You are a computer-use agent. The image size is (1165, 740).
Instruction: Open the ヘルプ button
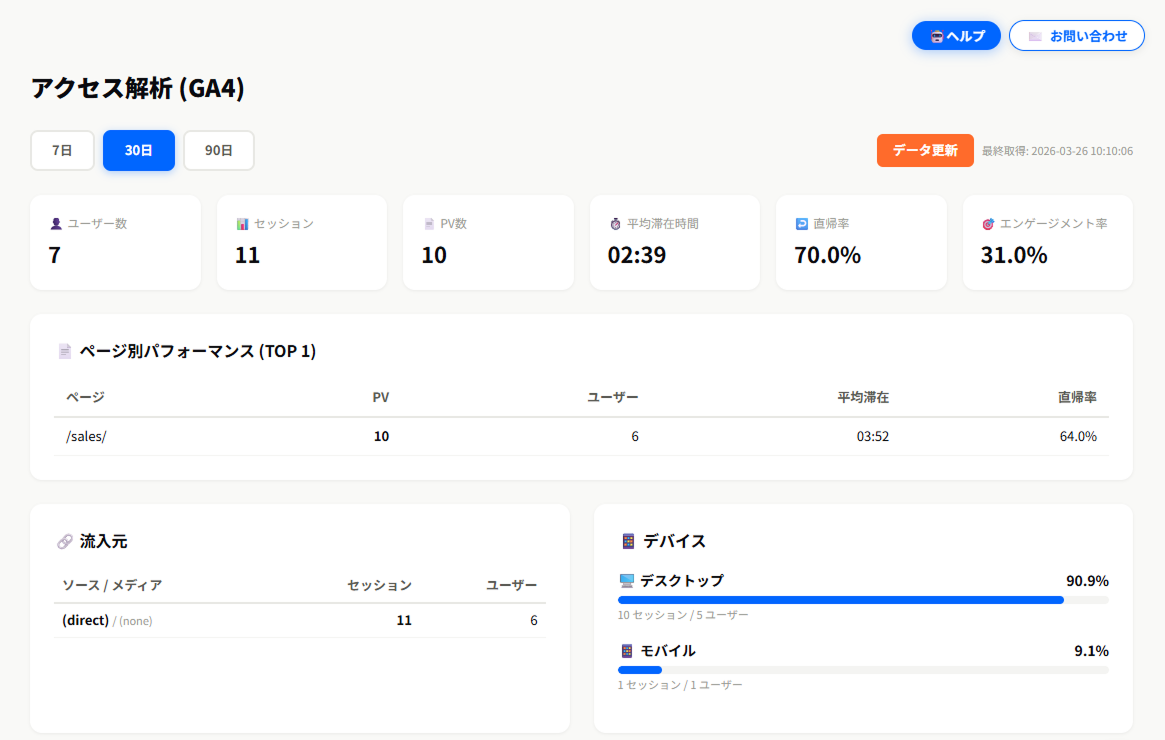click(956, 36)
